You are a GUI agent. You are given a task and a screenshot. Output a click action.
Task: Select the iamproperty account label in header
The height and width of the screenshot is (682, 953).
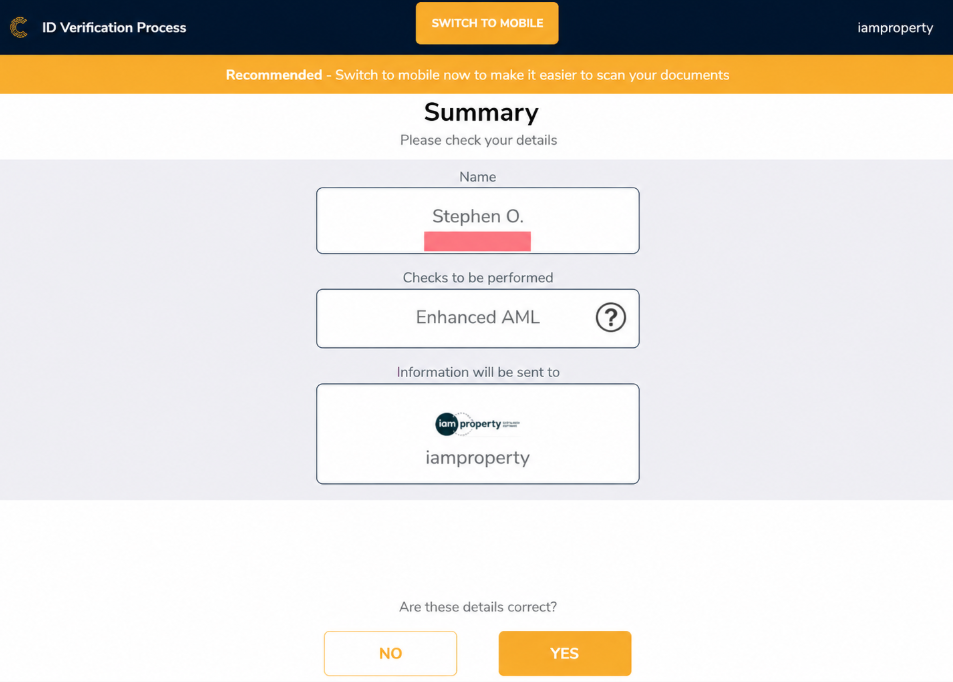(x=895, y=27)
